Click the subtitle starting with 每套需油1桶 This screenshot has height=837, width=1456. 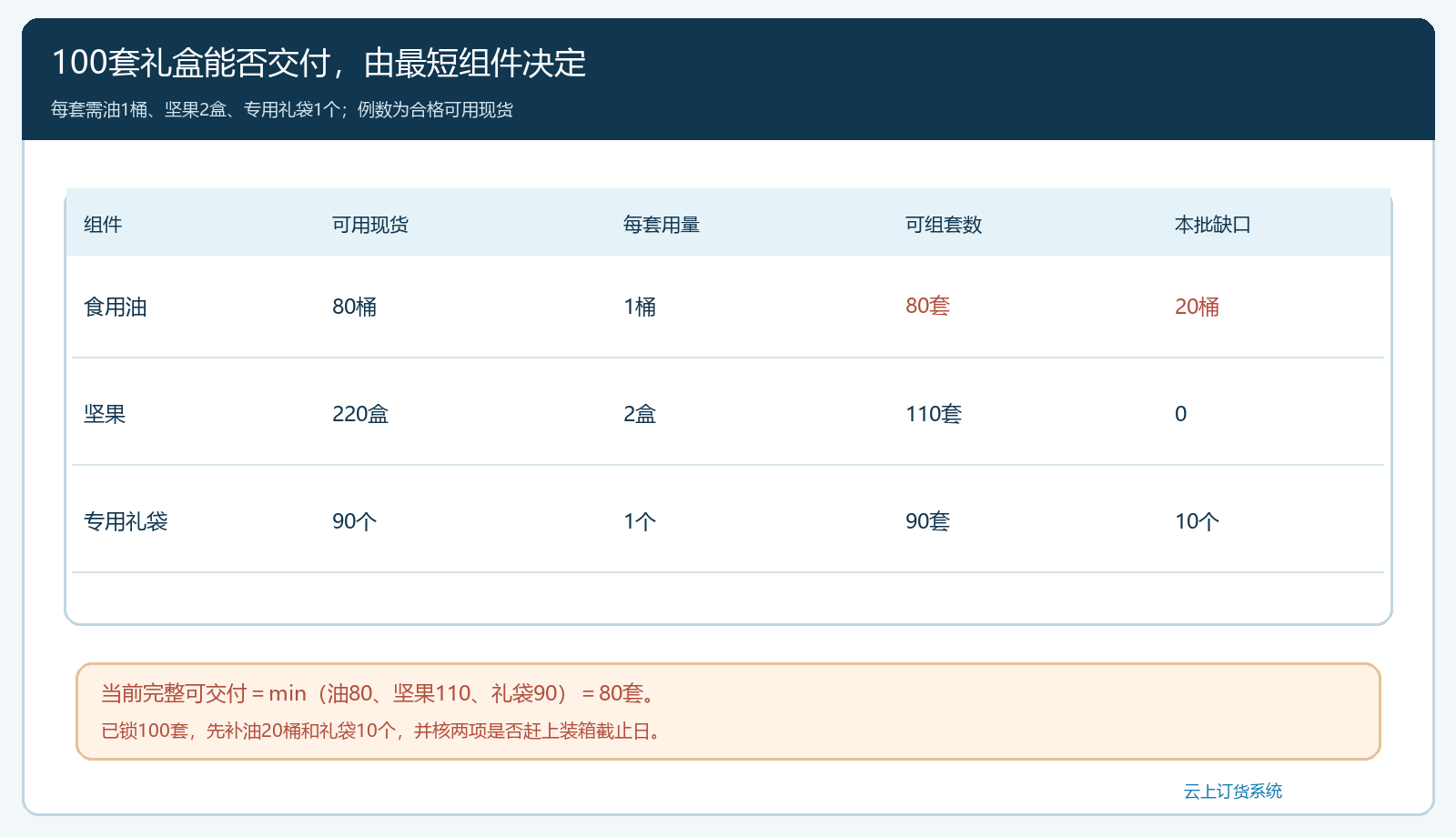282,109
